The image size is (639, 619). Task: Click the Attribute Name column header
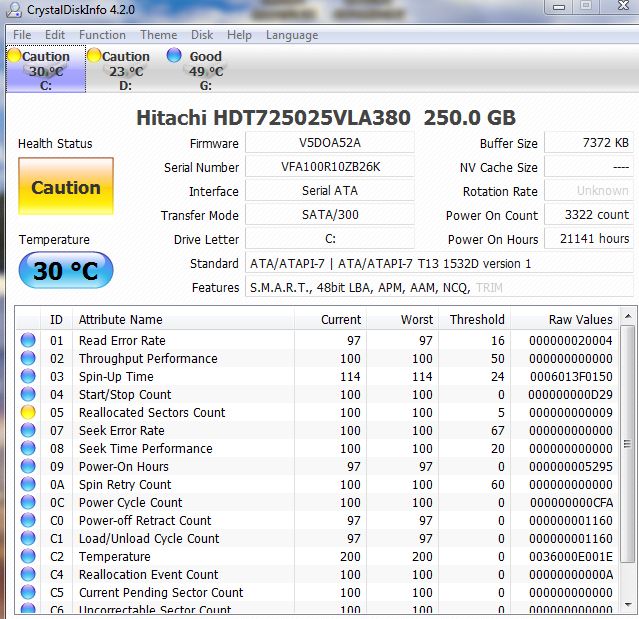183,319
